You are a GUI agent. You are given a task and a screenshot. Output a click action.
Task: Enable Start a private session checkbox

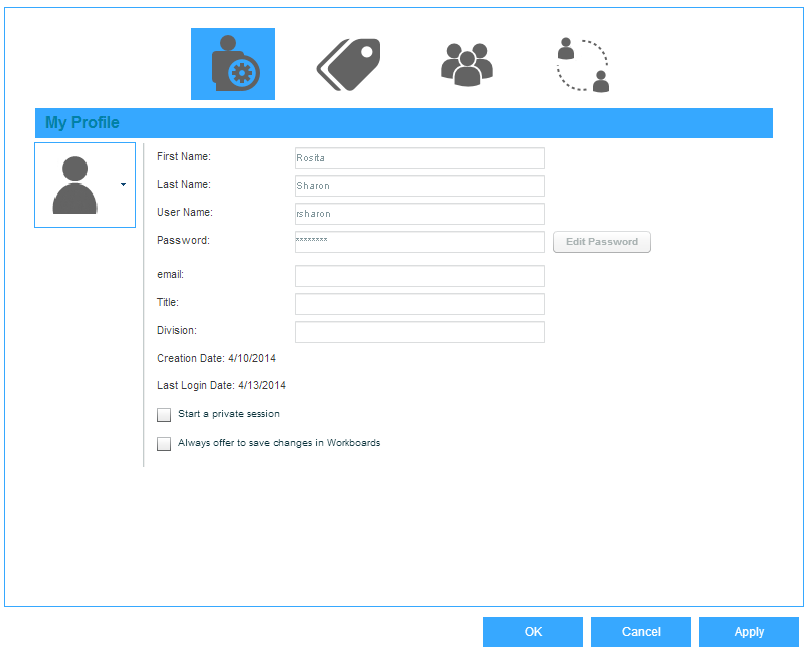click(164, 415)
